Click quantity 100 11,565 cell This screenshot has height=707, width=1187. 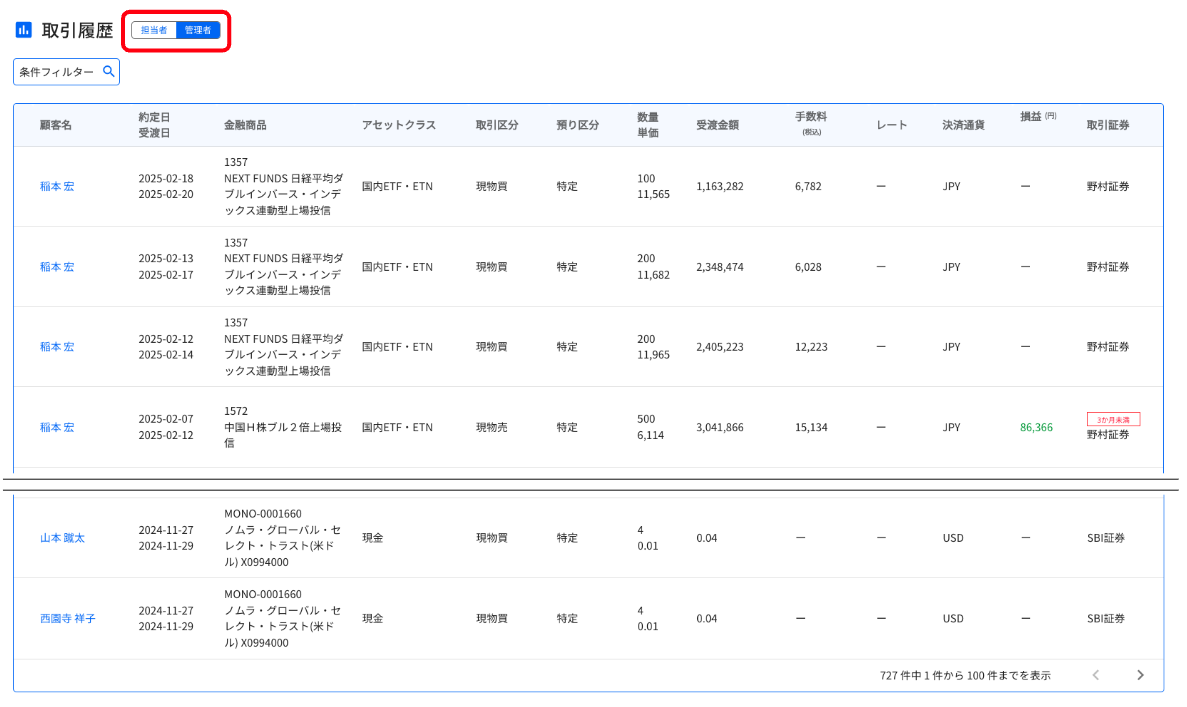(x=653, y=186)
